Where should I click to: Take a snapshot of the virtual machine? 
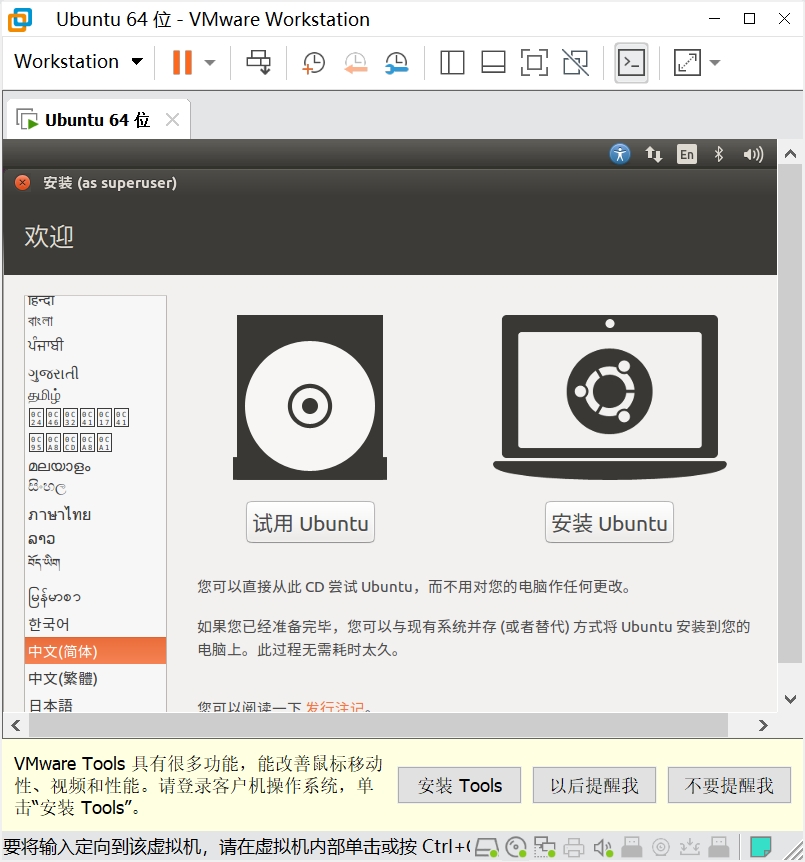313,63
